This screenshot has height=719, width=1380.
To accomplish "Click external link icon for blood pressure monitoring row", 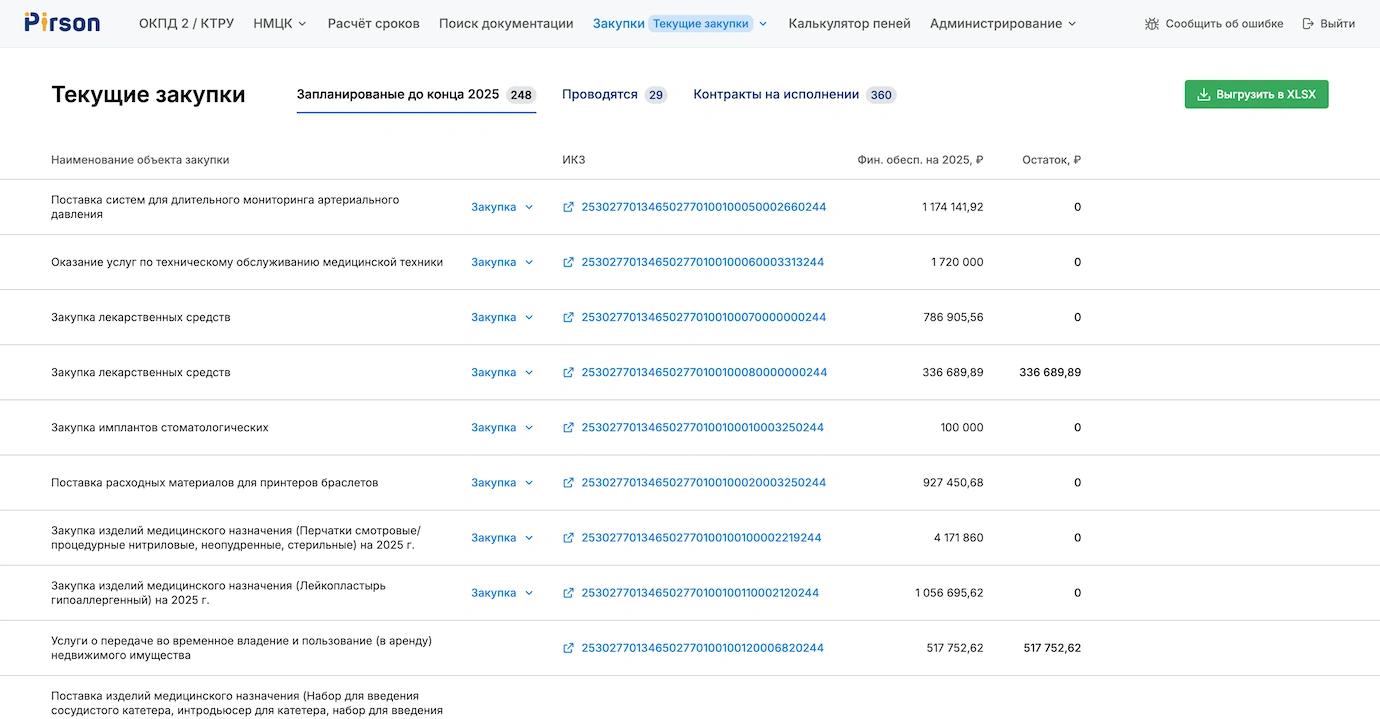I will pos(569,208).
